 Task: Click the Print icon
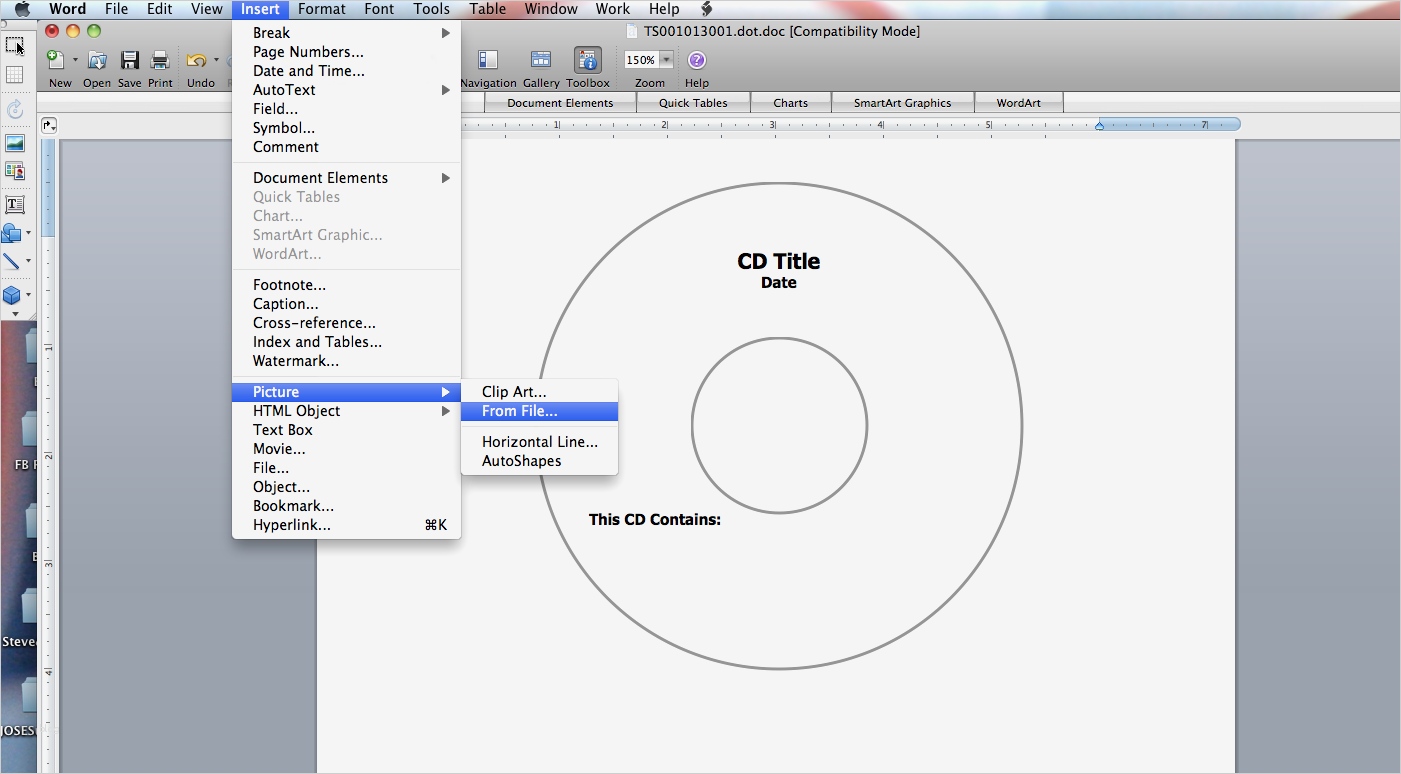coord(160,61)
